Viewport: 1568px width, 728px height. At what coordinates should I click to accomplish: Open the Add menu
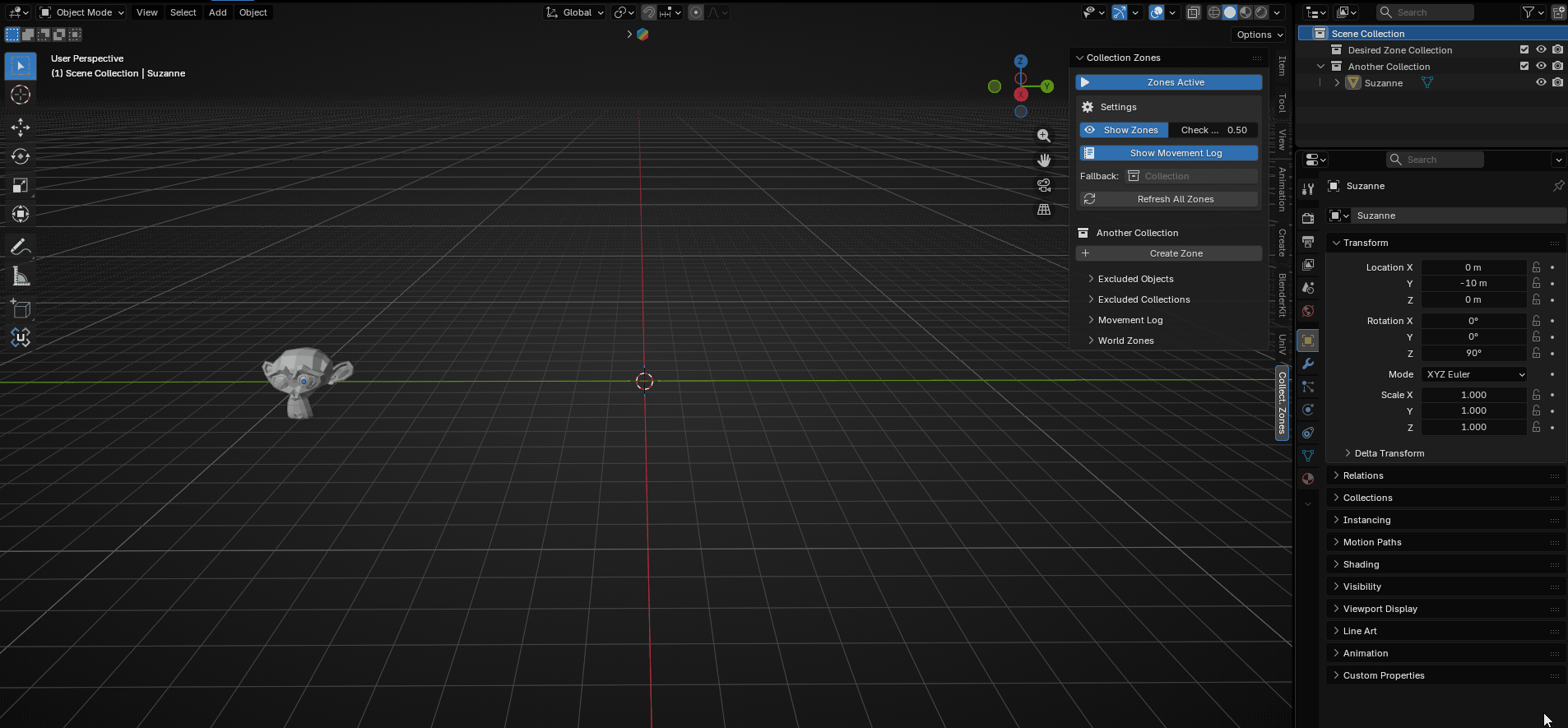(217, 12)
